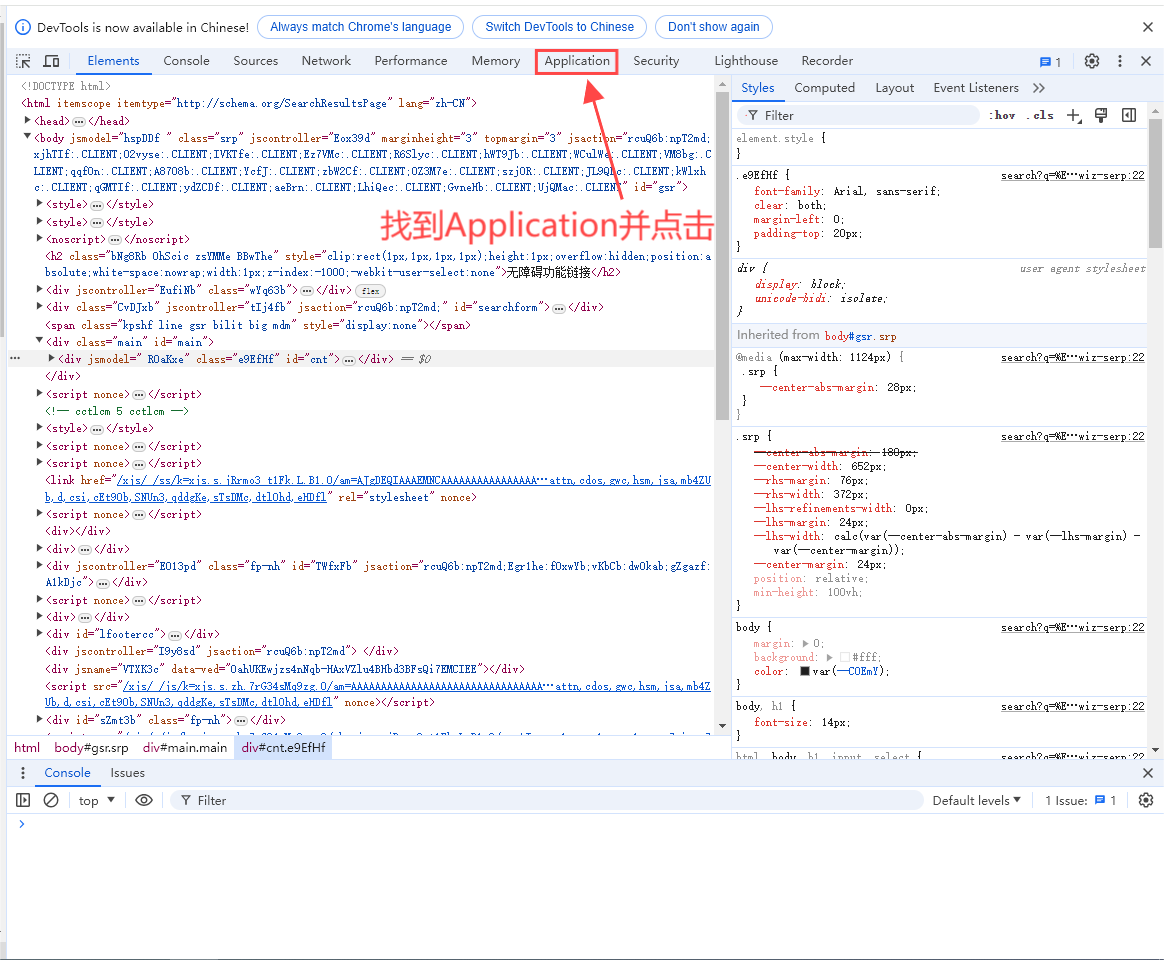Expand the div with id searchform
The width and height of the screenshot is (1164, 960).
coord(39,306)
